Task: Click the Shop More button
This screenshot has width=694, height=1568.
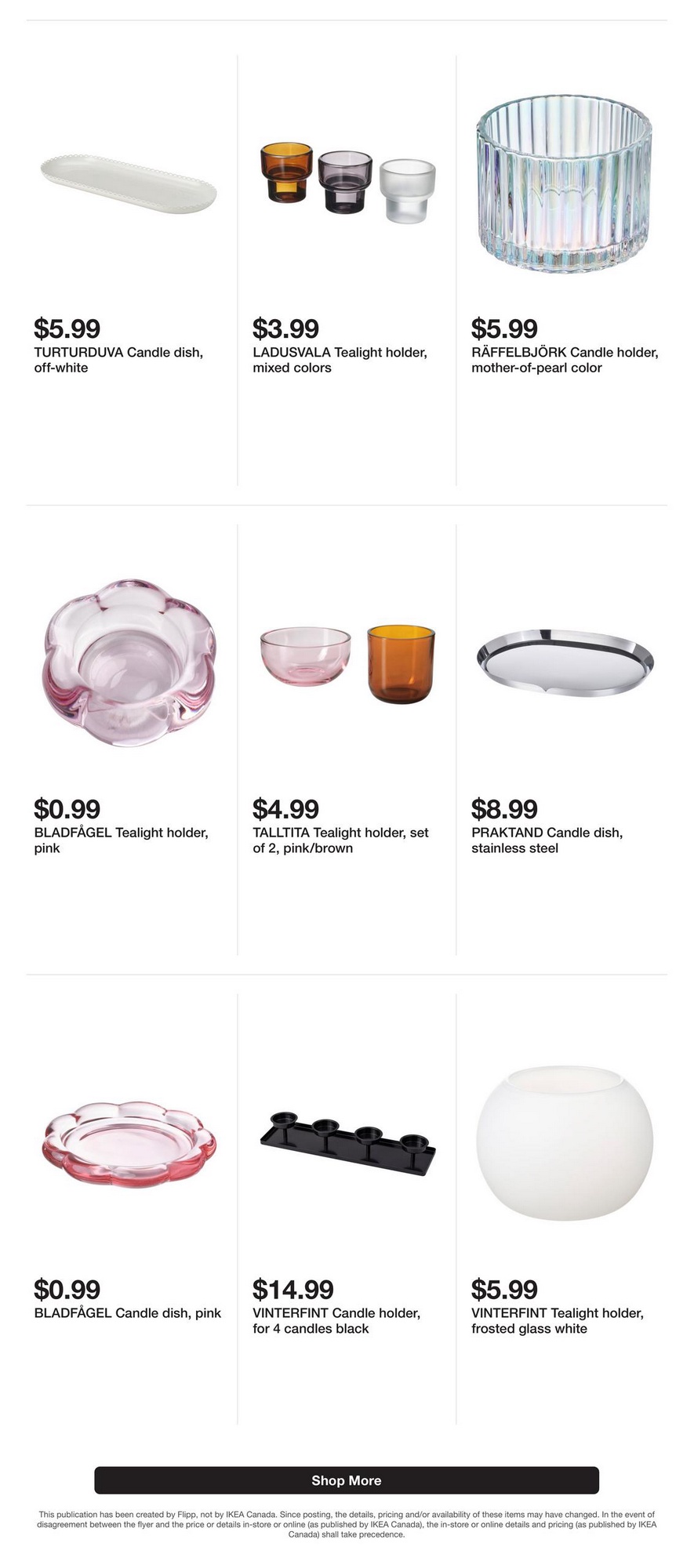Action: 347,1480
